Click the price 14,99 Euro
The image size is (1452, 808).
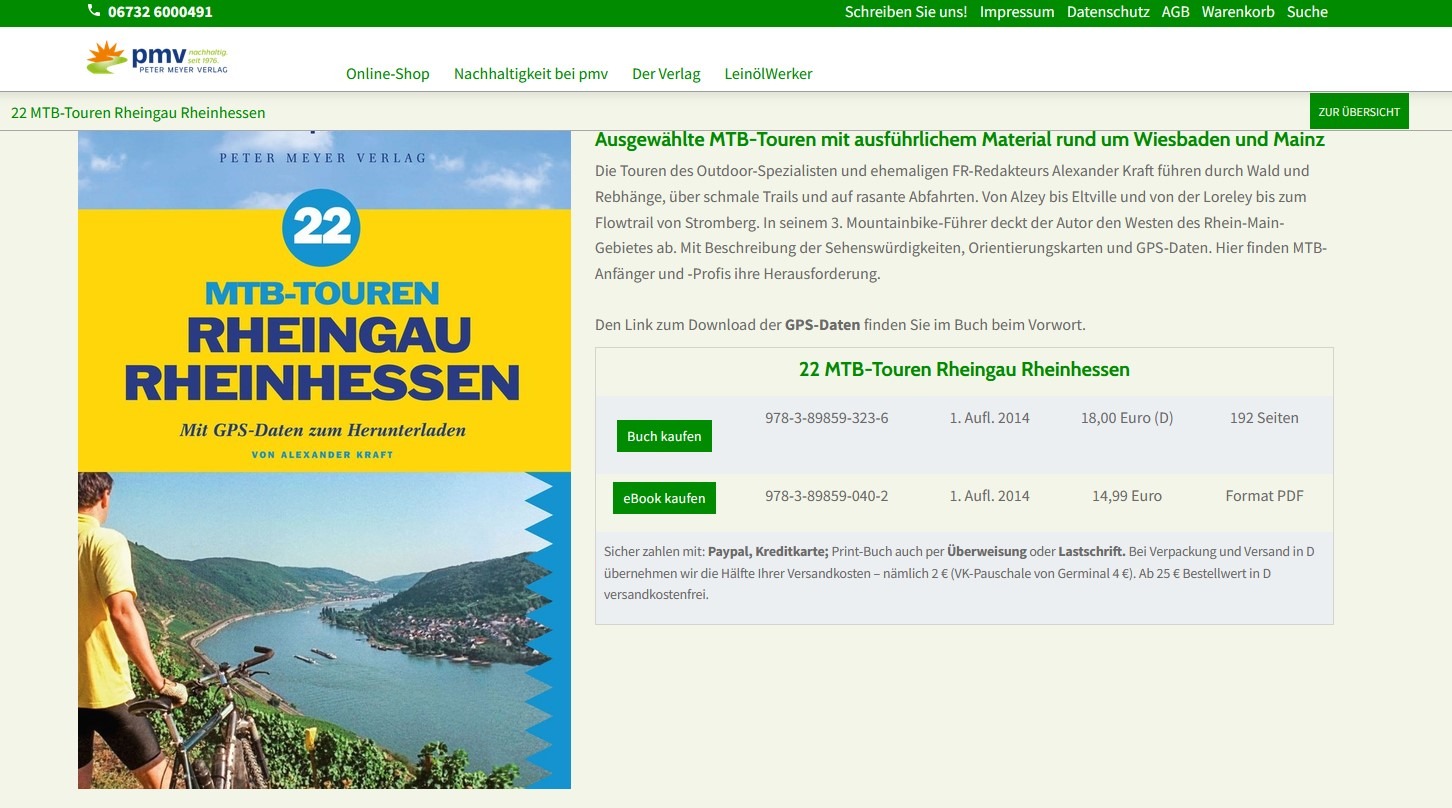click(1127, 496)
